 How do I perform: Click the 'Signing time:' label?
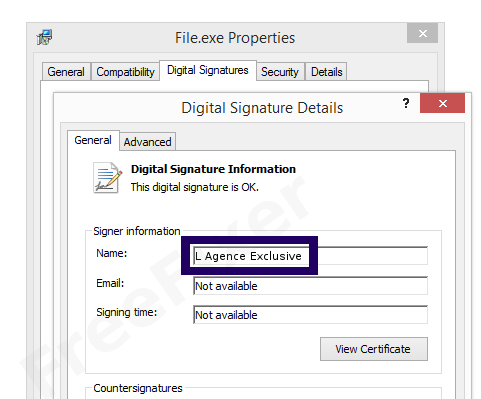pos(127,313)
